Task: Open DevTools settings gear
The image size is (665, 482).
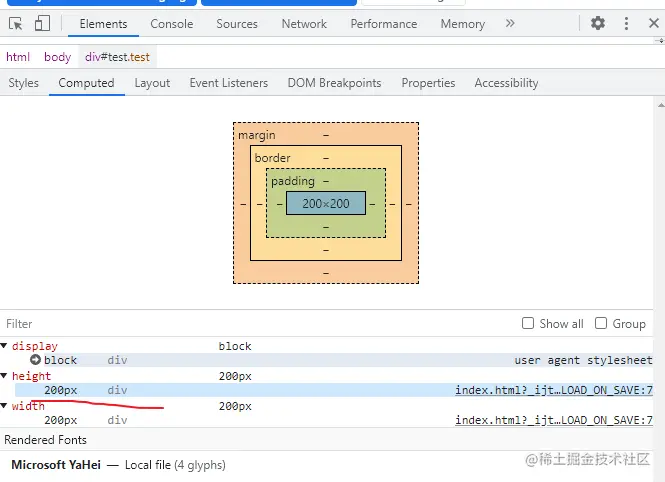Action: [598, 23]
